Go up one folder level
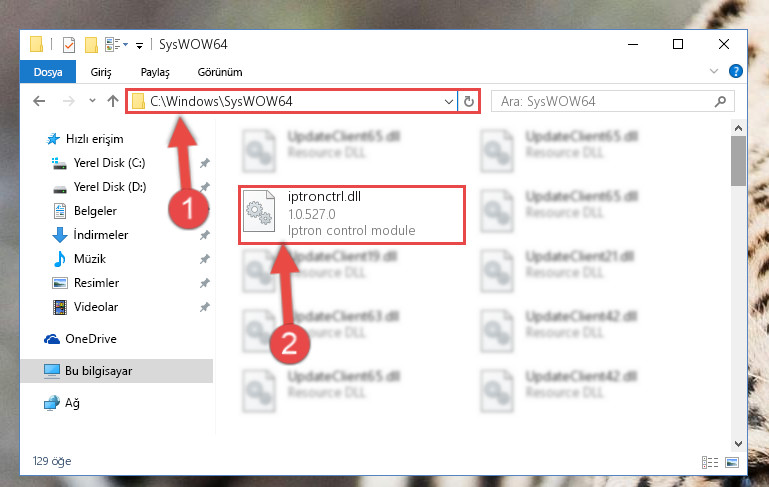Image resolution: width=769 pixels, height=487 pixels. pyautogui.click(x=113, y=101)
